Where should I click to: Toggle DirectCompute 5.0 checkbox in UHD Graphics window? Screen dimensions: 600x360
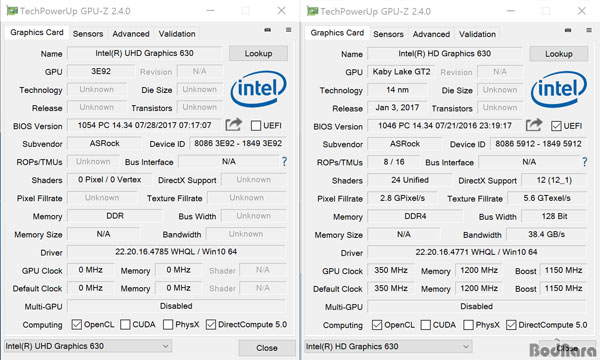(x=211, y=324)
